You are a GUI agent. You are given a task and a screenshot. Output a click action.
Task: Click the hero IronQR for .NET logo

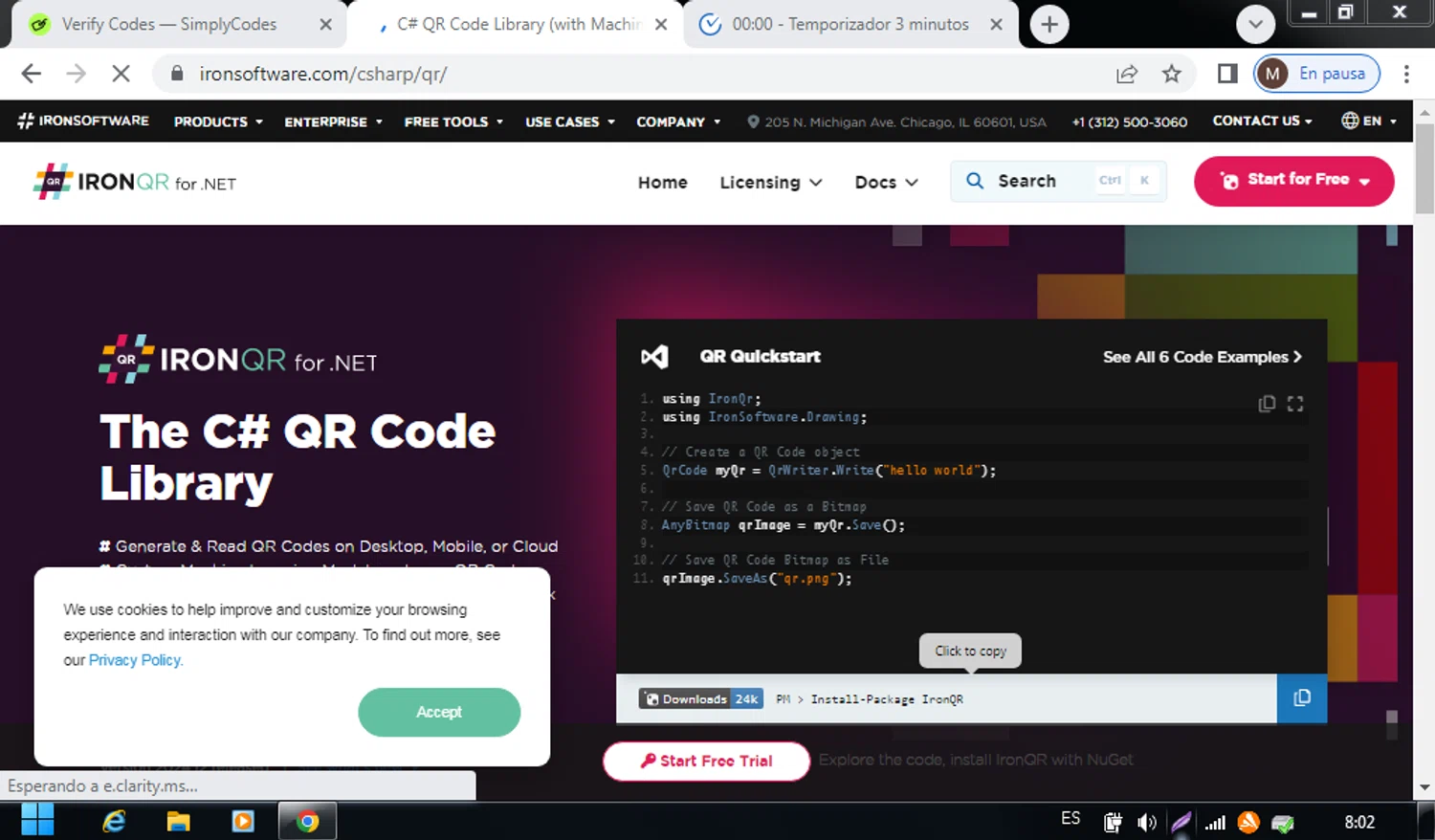point(238,360)
